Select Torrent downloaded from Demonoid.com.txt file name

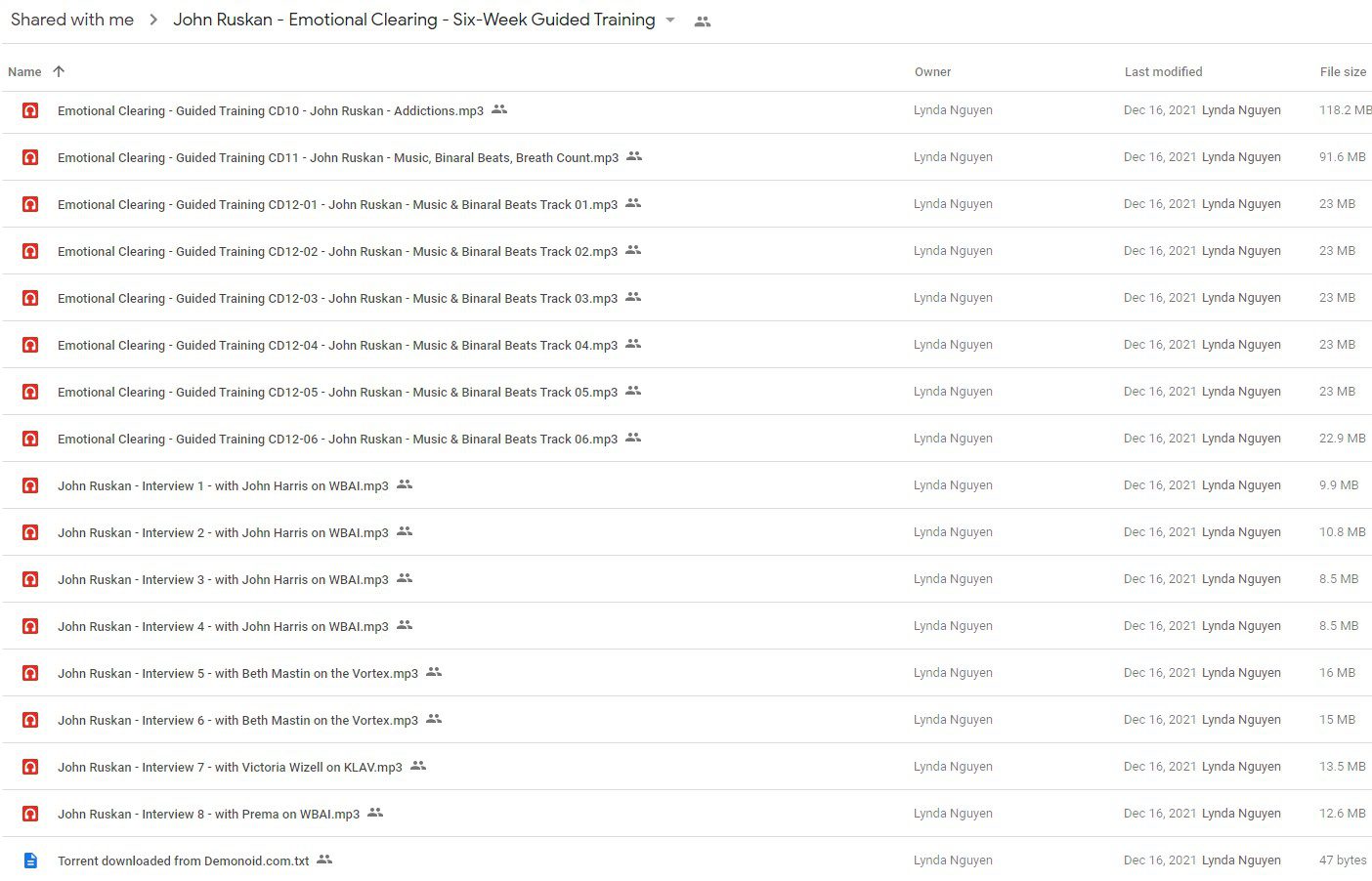(x=183, y=861)
